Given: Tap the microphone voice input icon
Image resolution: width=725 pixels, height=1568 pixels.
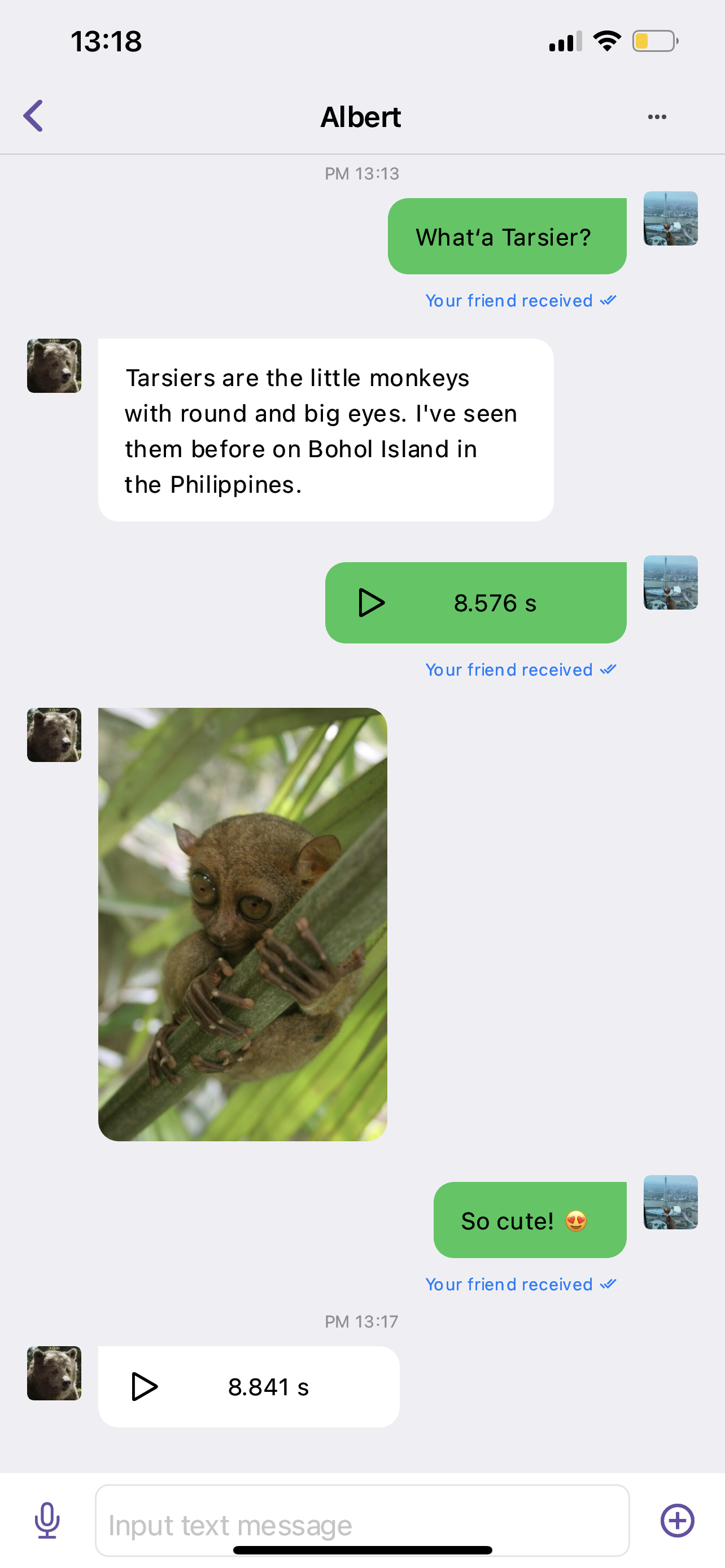Looking at the screenshot, I should pos(47,1520).
